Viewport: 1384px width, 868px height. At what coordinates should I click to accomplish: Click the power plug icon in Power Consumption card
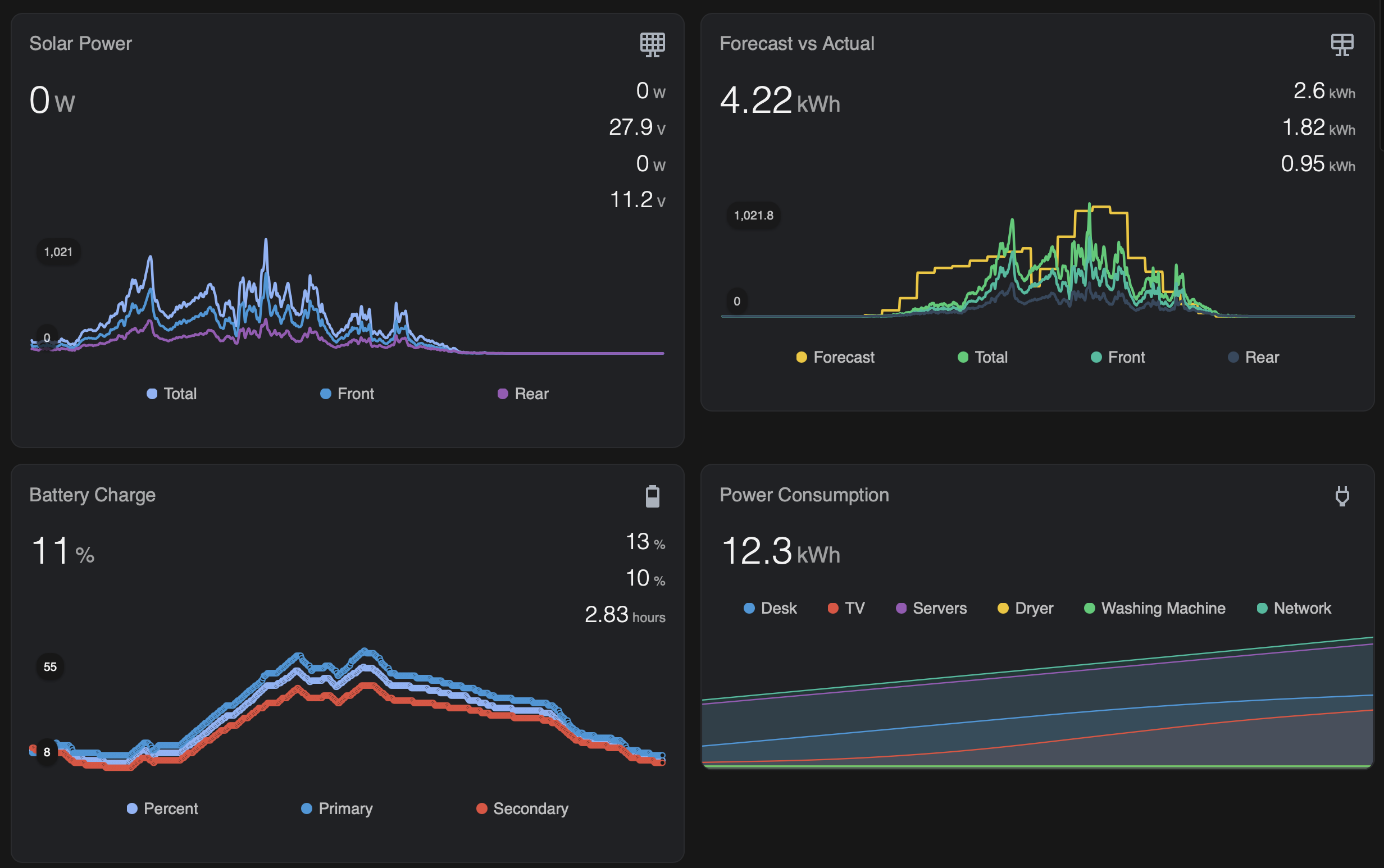click(1342, 496)
